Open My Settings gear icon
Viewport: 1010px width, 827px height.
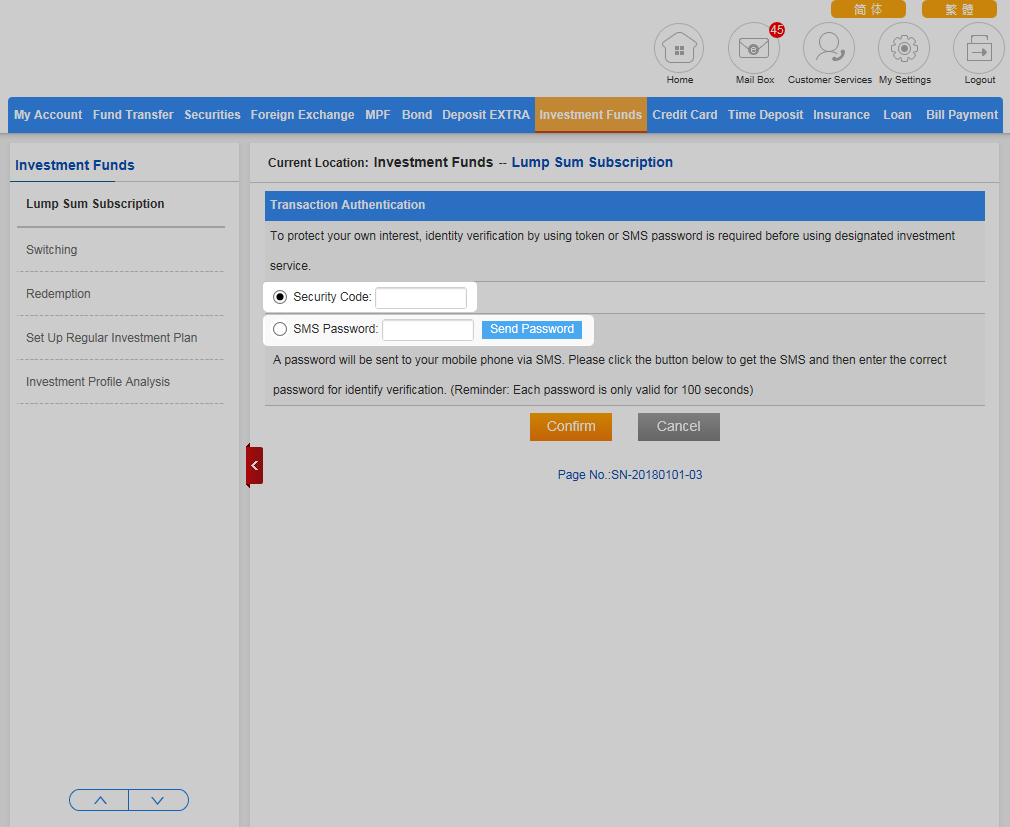pos(904,49)
